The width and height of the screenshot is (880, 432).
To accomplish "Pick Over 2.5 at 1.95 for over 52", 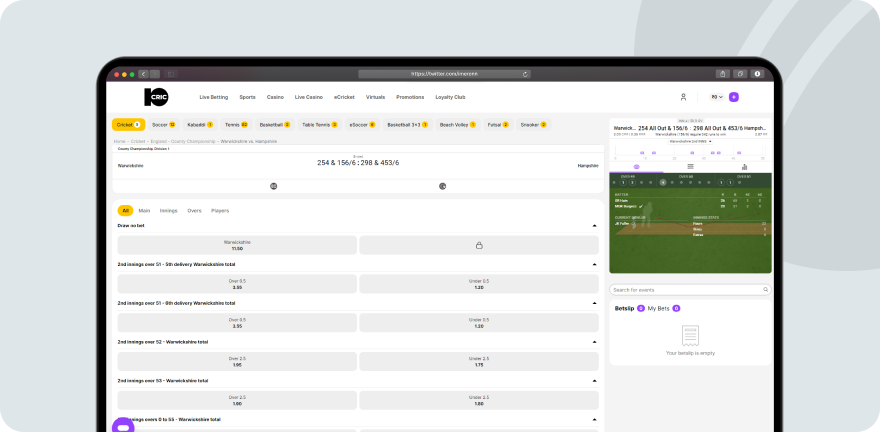I will [237, 361].
